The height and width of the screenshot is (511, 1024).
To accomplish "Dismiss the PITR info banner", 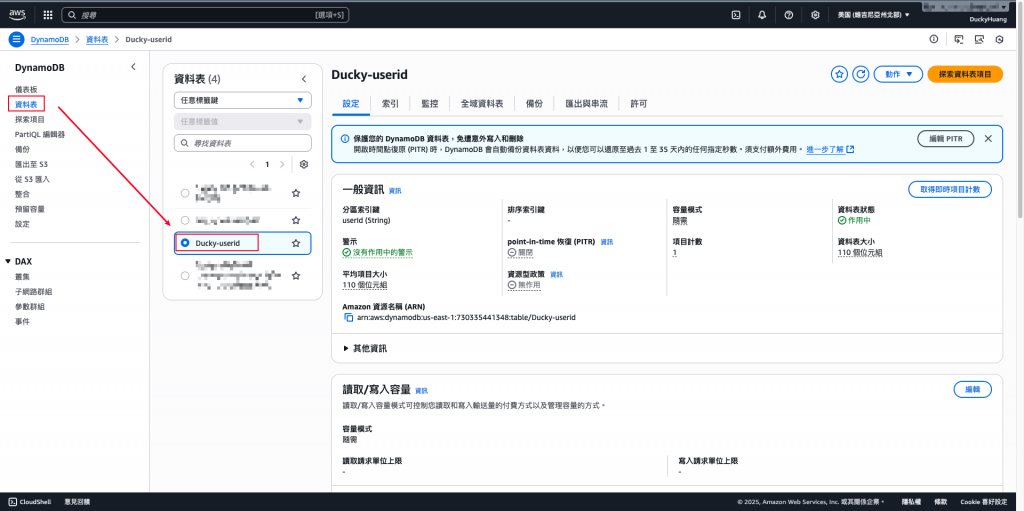I will [x=988, y=139].
